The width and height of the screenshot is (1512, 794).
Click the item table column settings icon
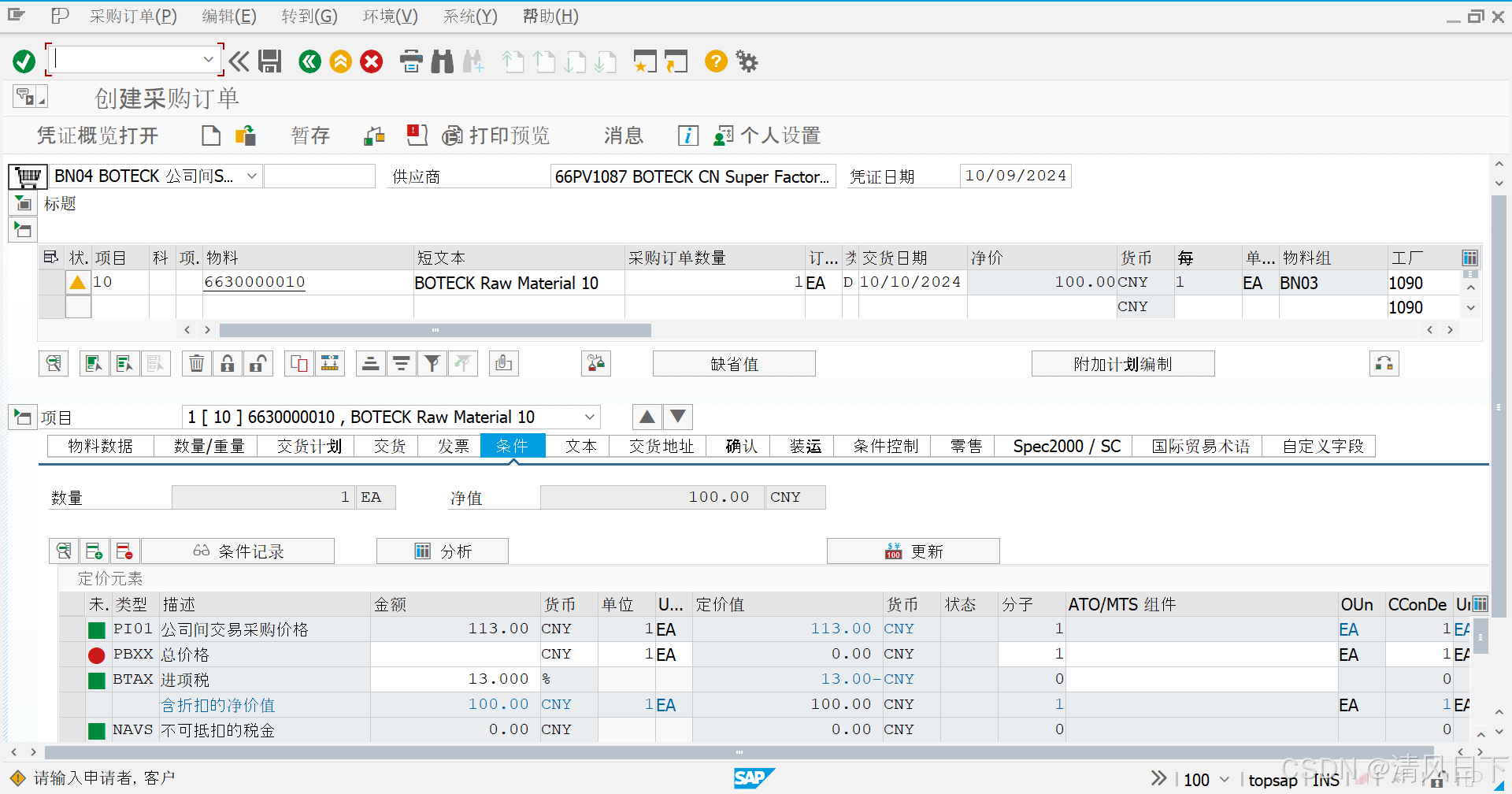1469,258
